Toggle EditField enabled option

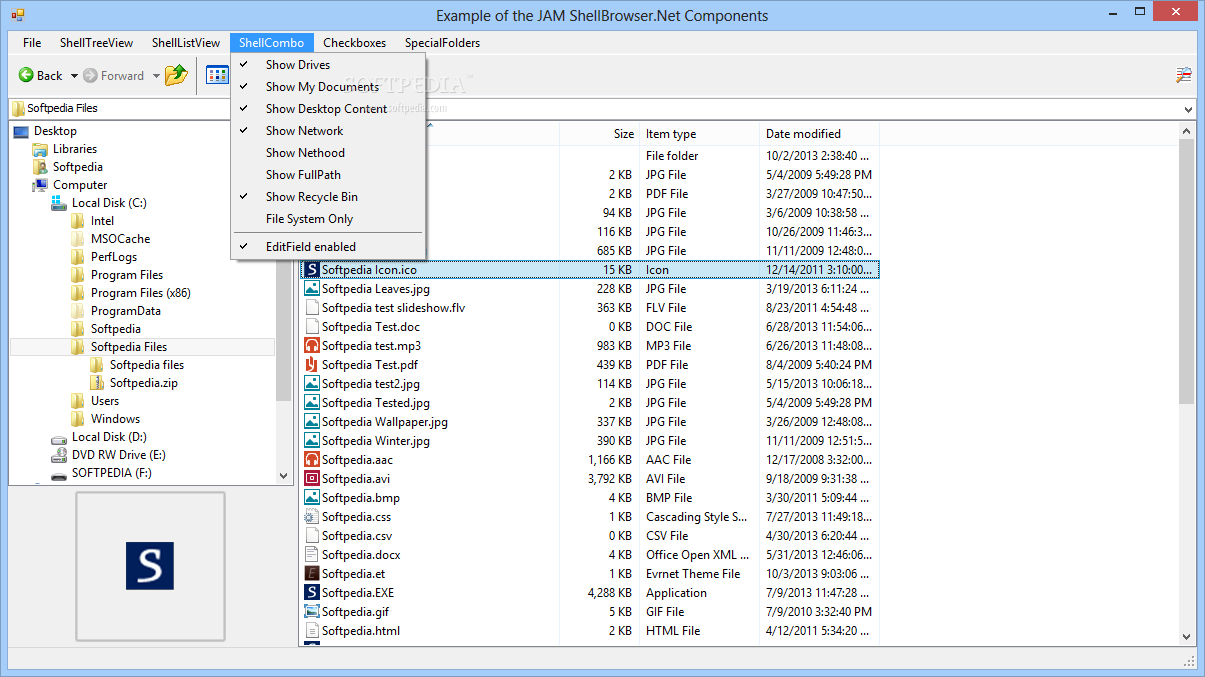328,246
